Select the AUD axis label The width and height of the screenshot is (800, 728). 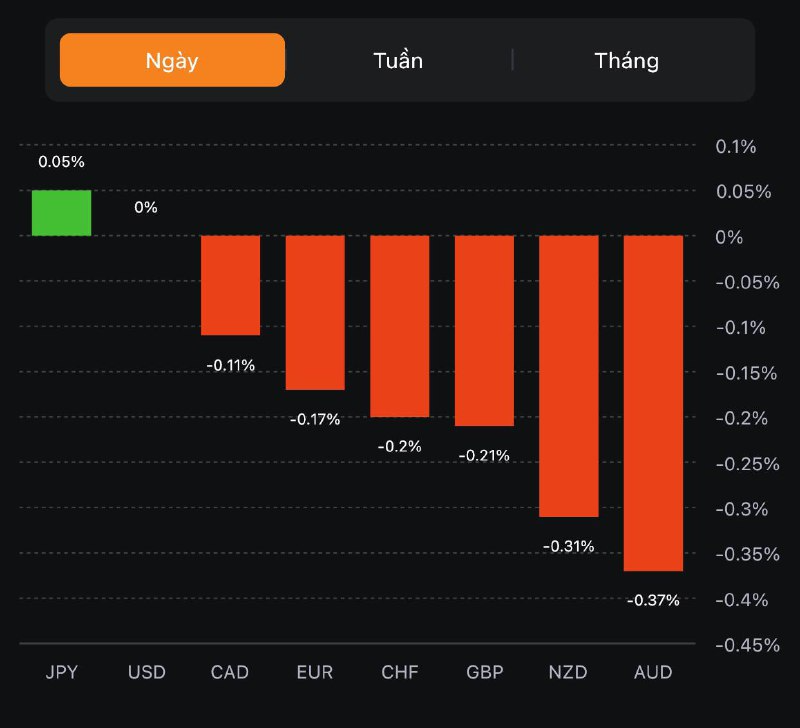(x=653, y=672)
